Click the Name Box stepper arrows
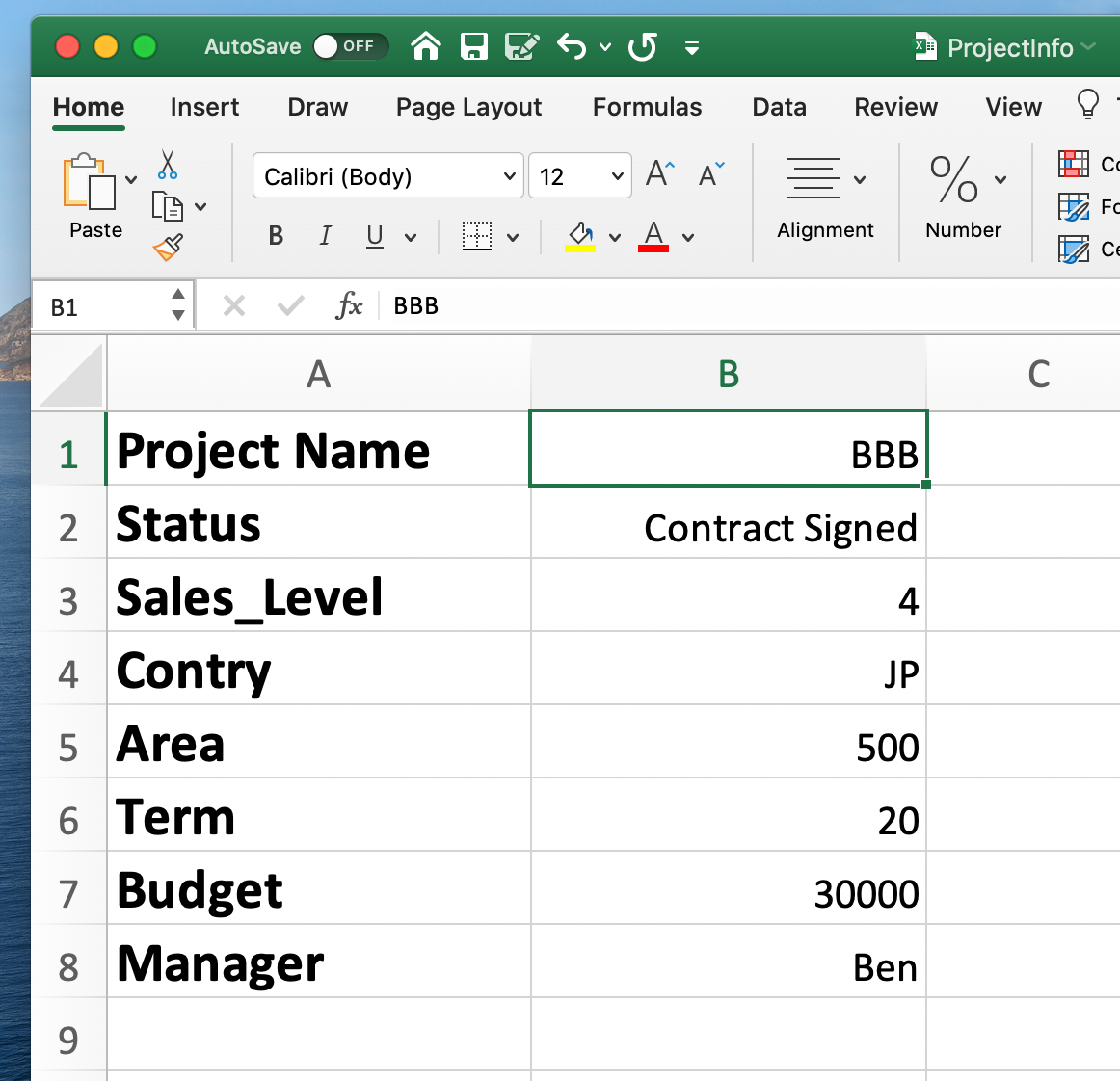Image resolution: width=1120 pixels, height=1081 pixels. (x=178, y=304)
